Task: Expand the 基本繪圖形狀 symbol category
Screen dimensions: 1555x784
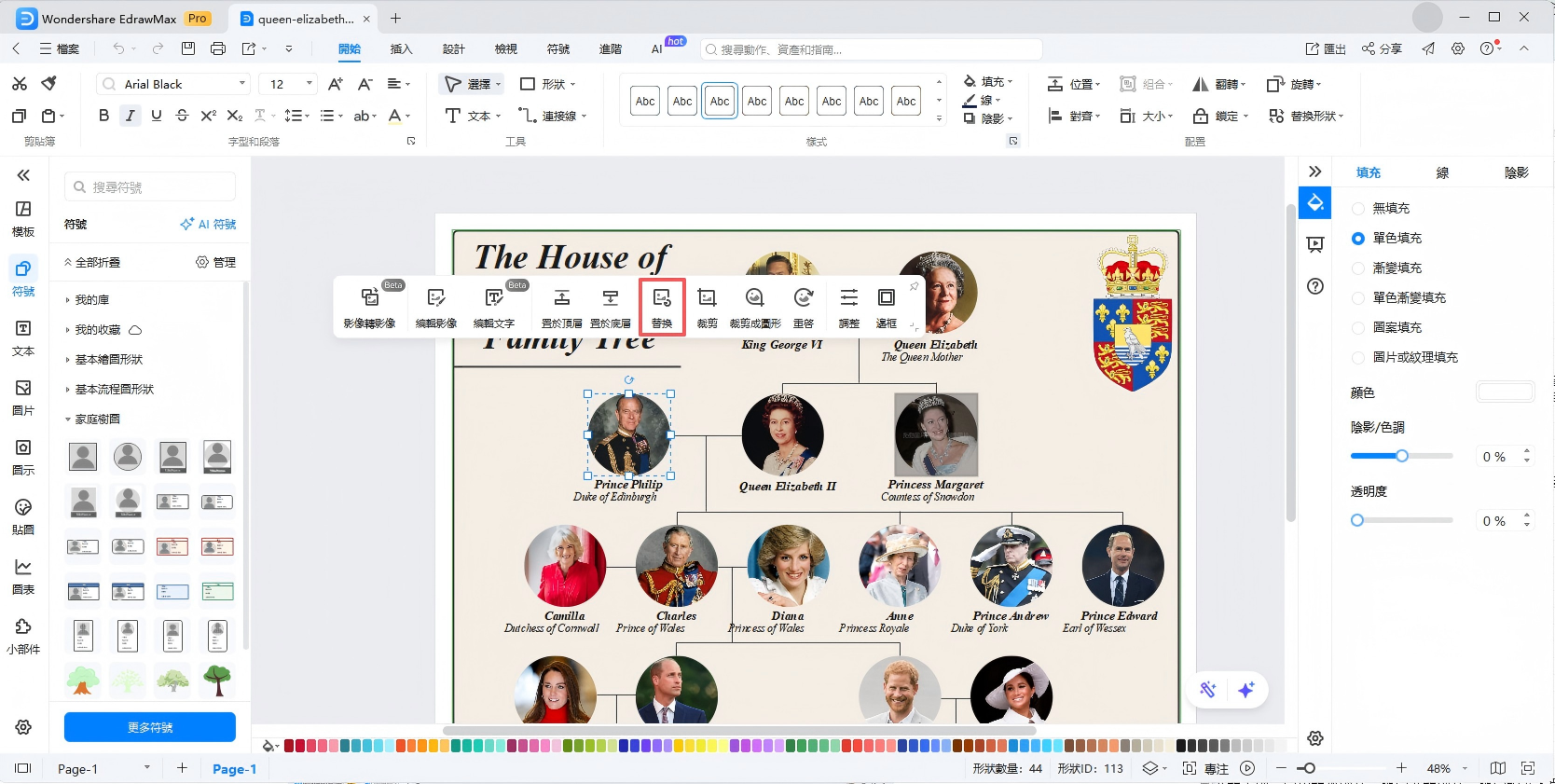Action: pos(108,360)
